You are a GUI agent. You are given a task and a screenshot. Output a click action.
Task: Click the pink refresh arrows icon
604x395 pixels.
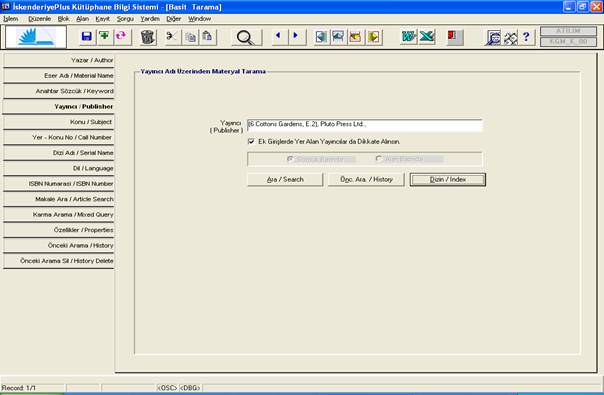121,37
